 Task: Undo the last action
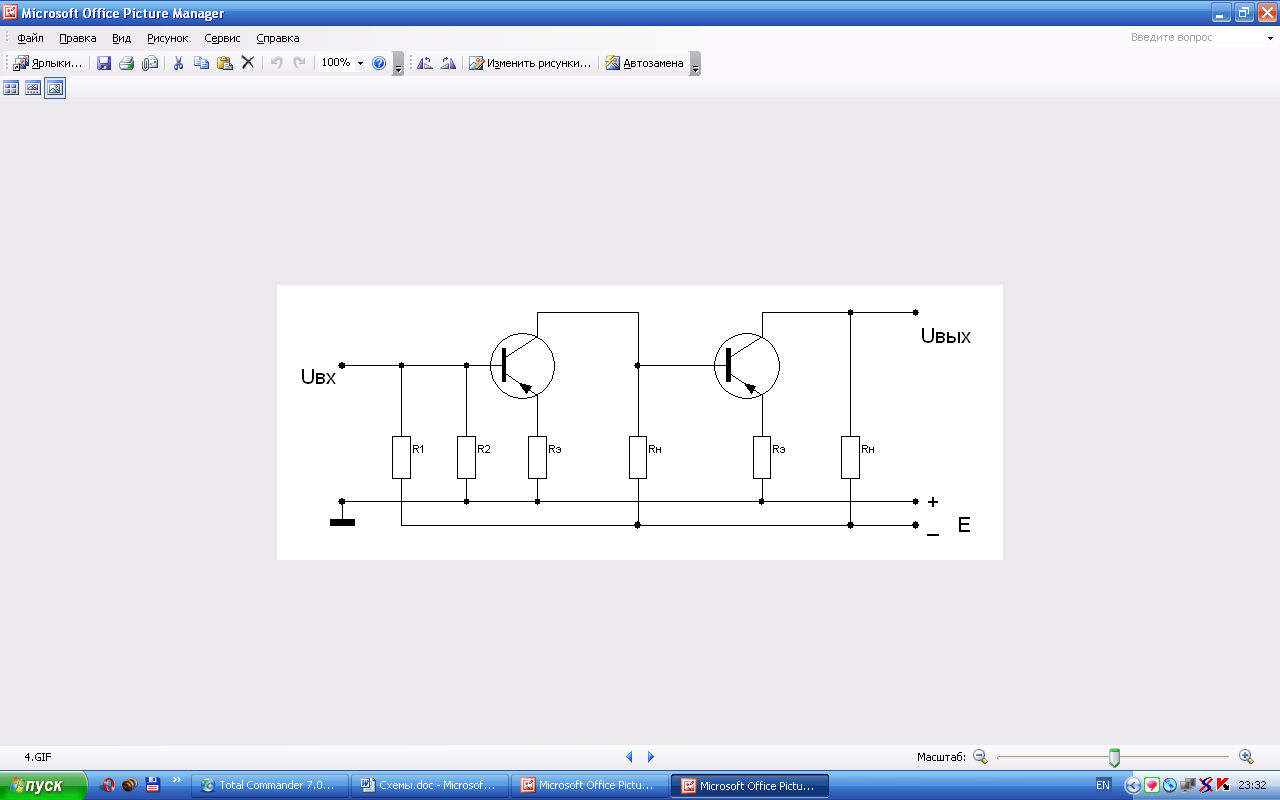(x=276, y=63)
